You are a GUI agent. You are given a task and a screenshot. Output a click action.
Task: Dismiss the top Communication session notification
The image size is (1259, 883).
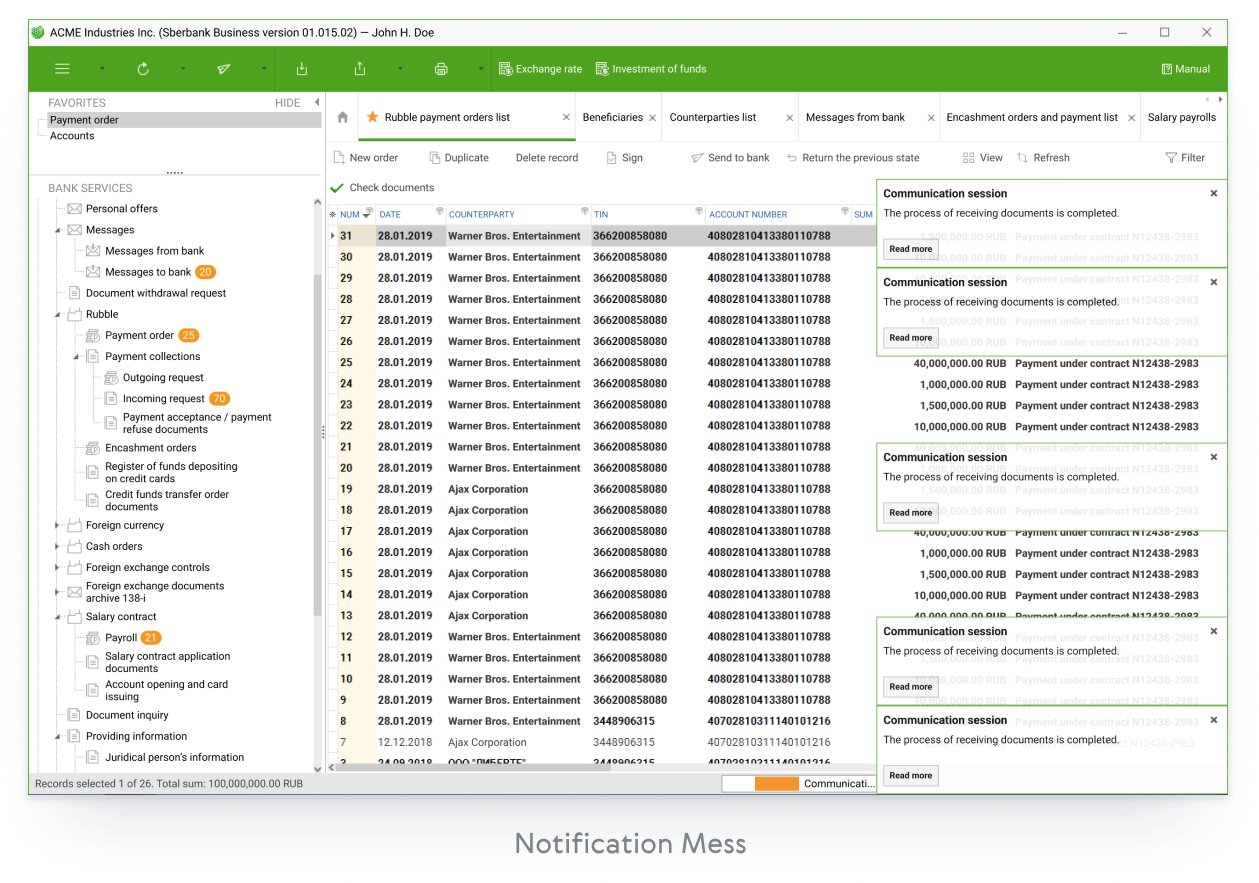1214,194
